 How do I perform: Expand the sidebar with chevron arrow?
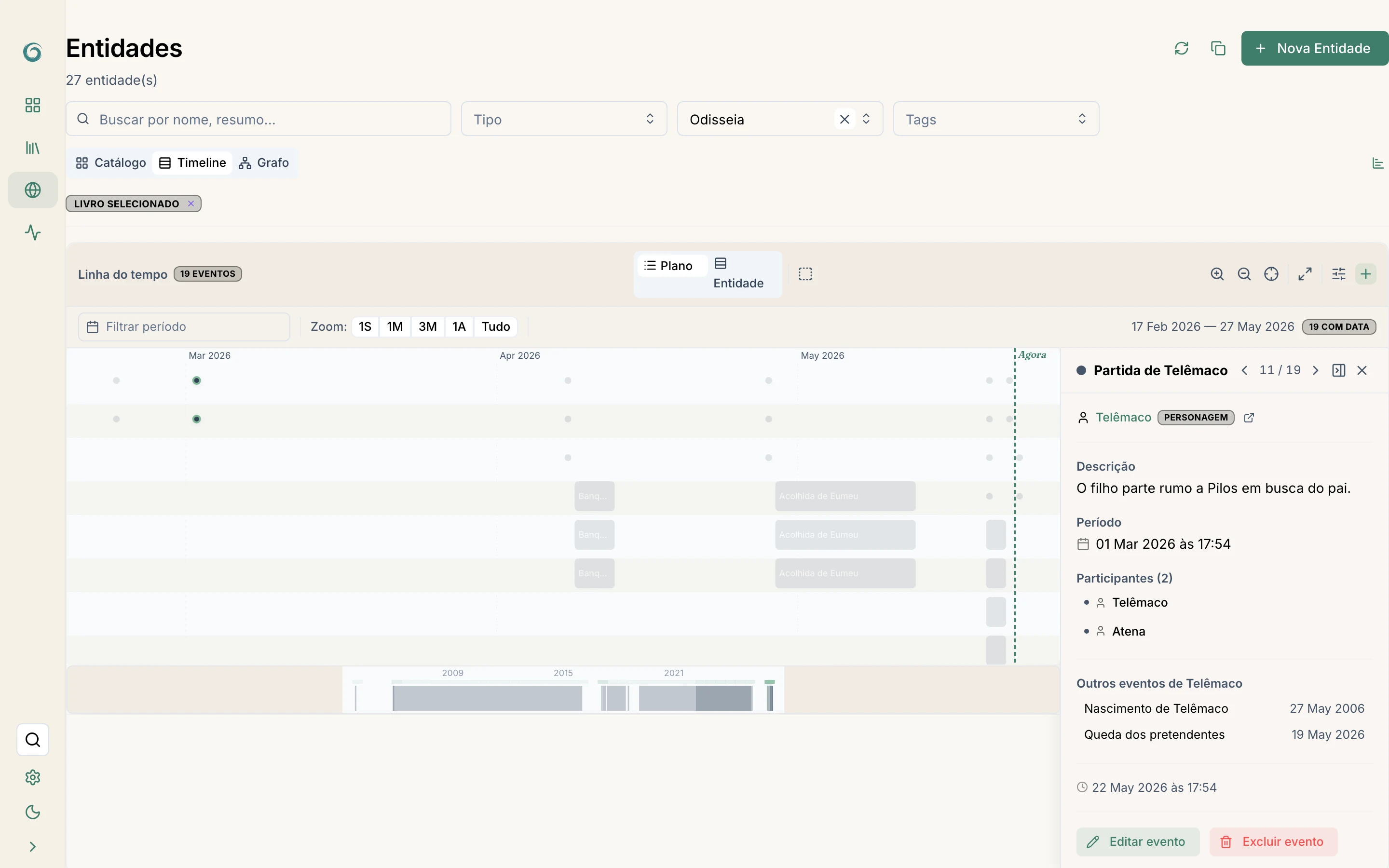(x=33, y=847)
